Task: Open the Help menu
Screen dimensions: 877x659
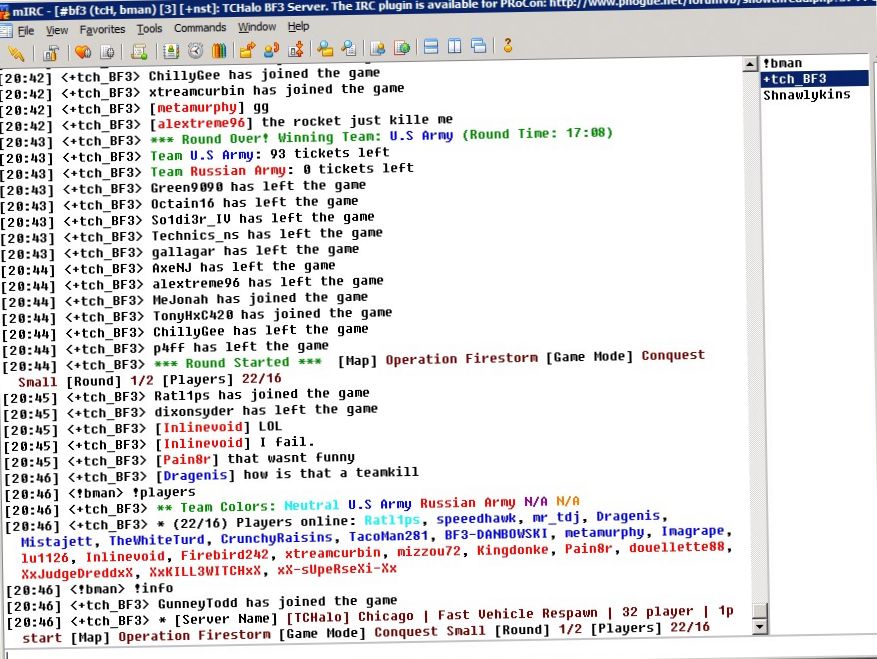Action: (298, 26)
